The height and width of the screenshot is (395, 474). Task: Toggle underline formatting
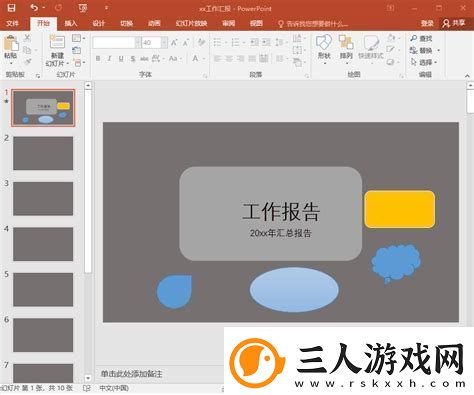pyautogui.click(x=121, y=59)
